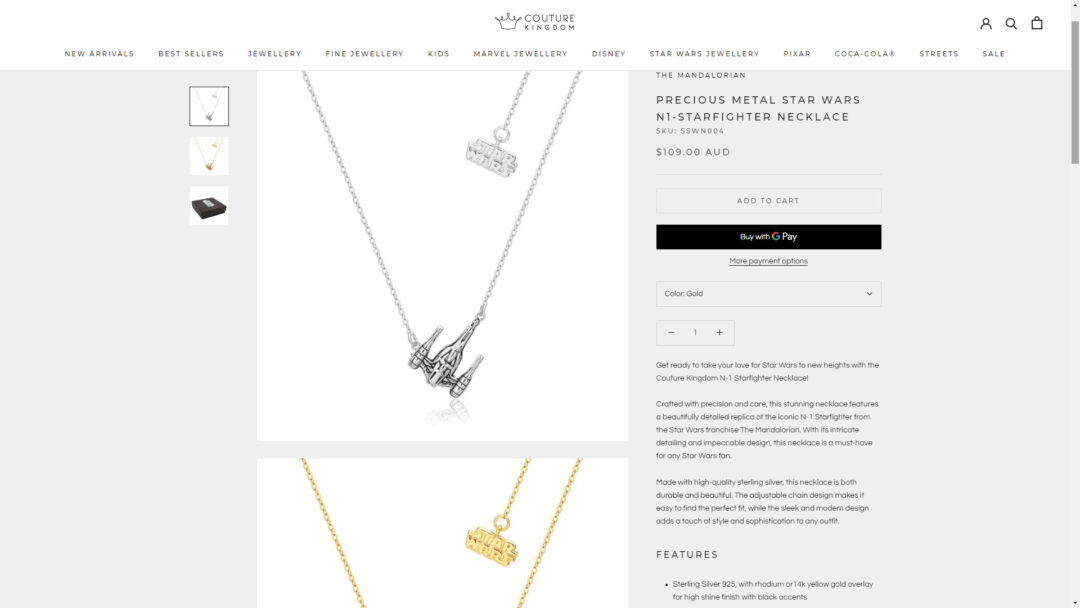Open the Sale menu item
The height and width of the screenshot is (608, 1080).
(993, 54)
